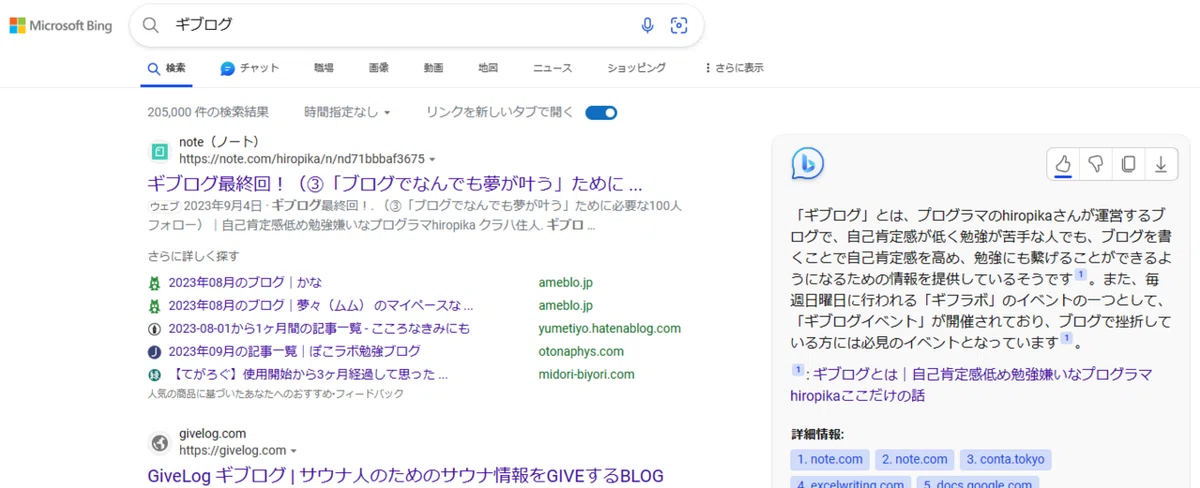Expand note.com URL dropdown arrow
Image resolution: width=1200 pixels, height=488 pixels.
click(x=433, y=160)
